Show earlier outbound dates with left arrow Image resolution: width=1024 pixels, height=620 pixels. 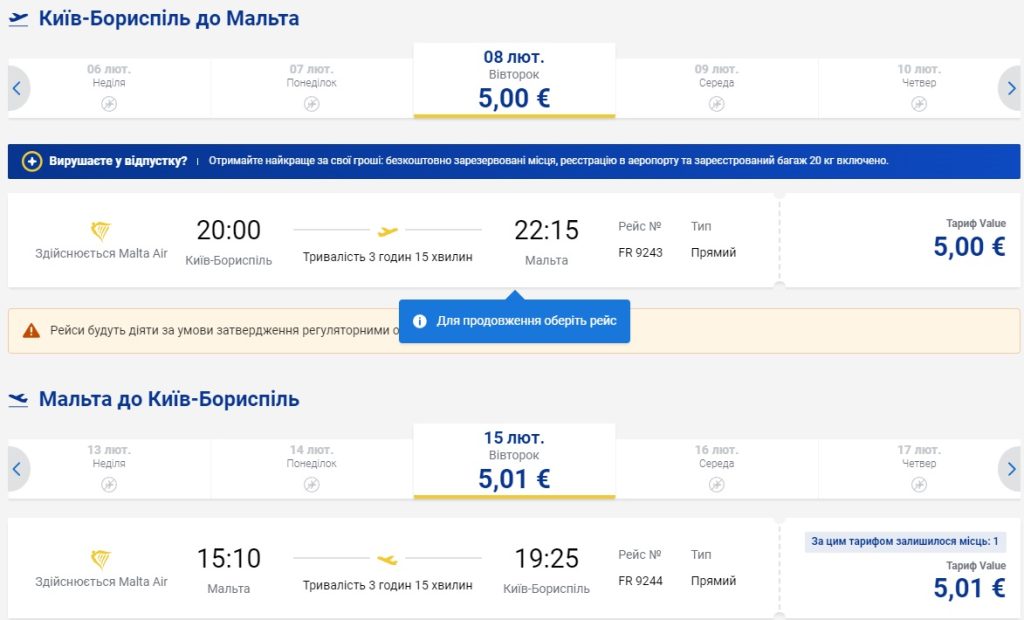[17, 88]
